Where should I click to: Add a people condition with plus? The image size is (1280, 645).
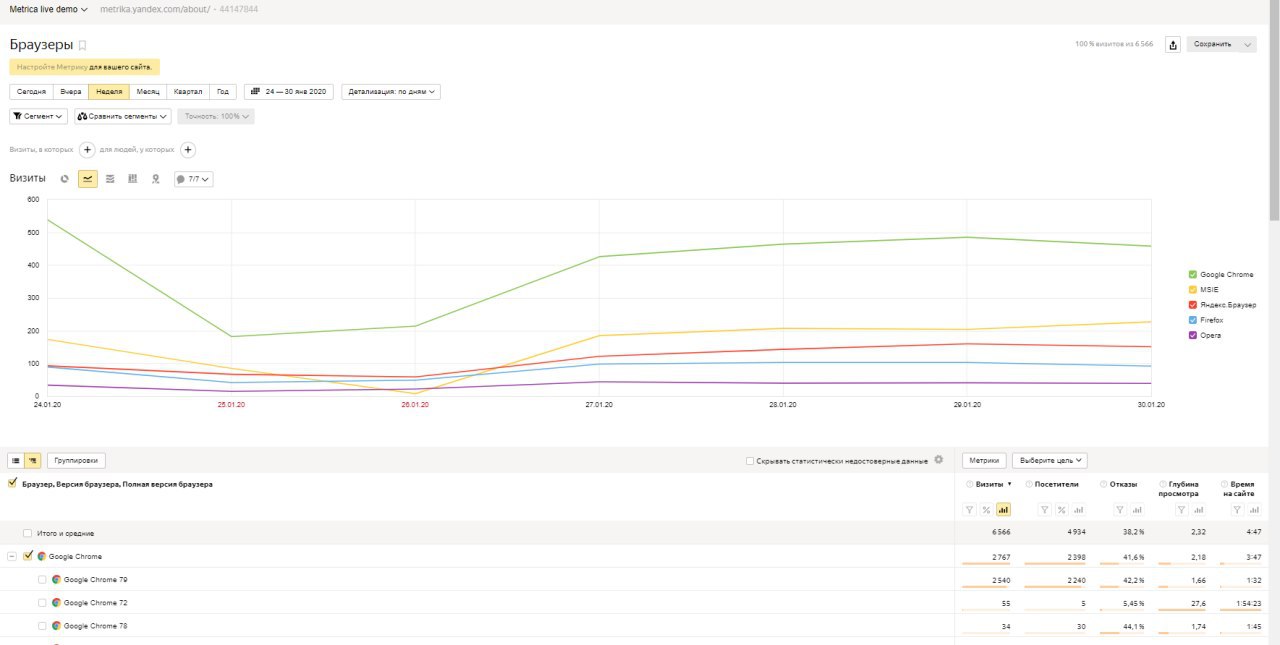tap(188, 150)
